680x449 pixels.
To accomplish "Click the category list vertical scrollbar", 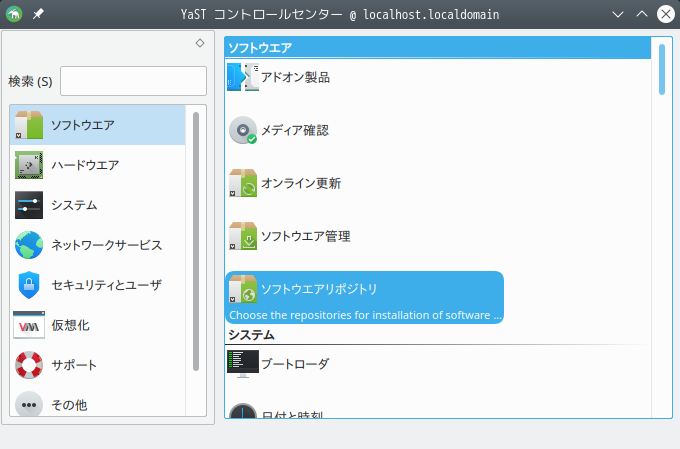I will coord(196,241).
